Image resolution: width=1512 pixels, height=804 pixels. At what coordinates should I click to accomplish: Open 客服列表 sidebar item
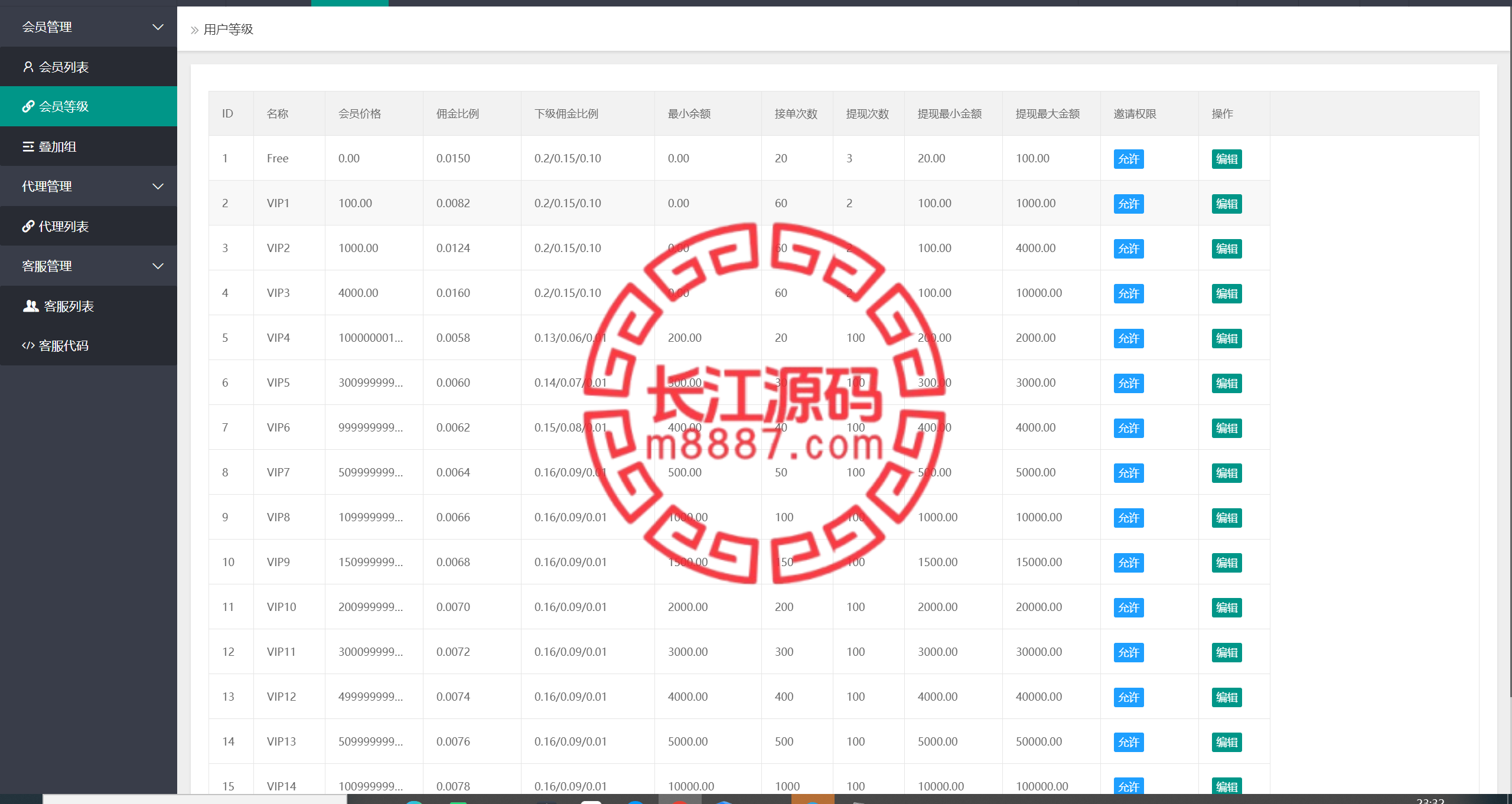89,306
